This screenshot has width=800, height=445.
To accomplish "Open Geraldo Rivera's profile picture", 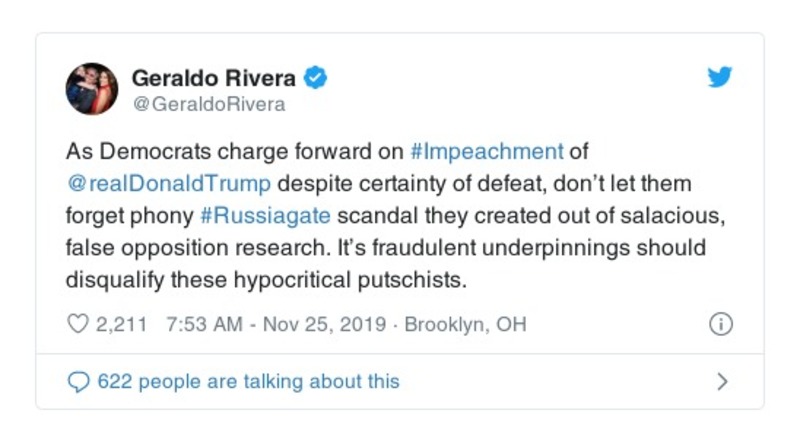I will (x=92, y=88).
